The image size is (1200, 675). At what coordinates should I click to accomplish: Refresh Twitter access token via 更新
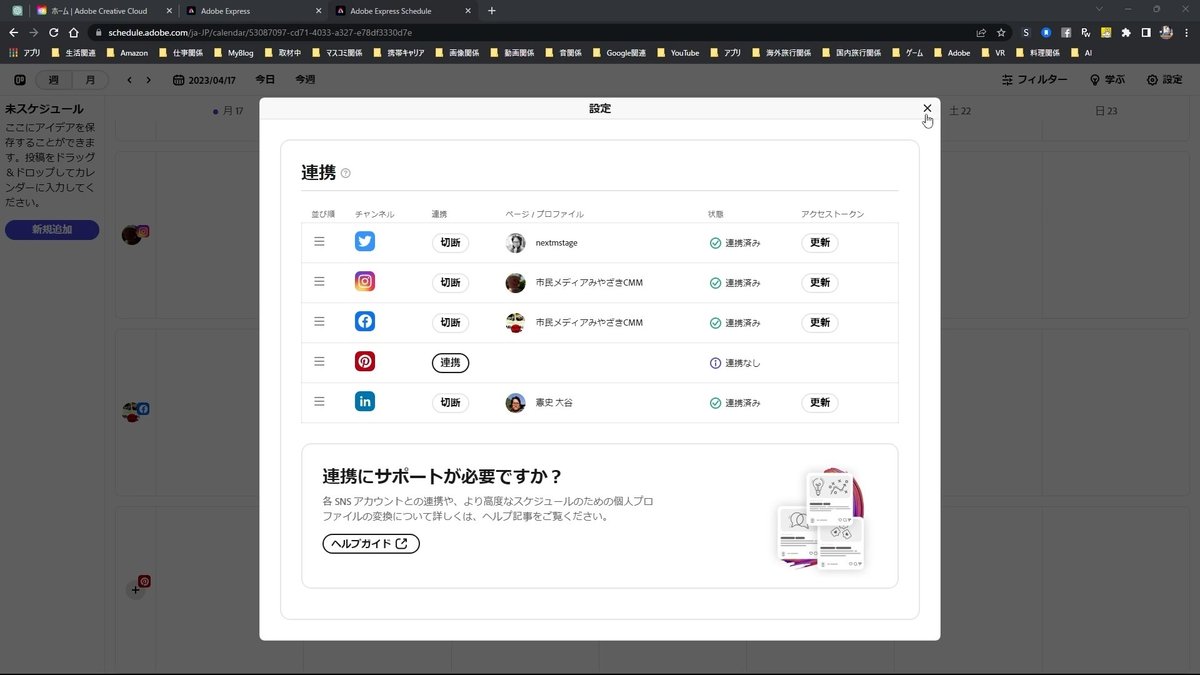click(x=820, y=242)
